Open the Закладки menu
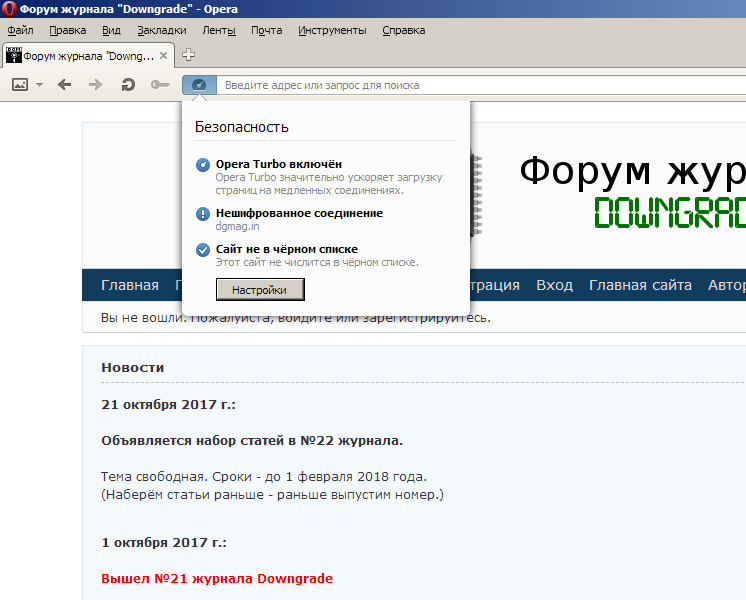This screenshot has height=600, width=746. (x=161, y=30)
